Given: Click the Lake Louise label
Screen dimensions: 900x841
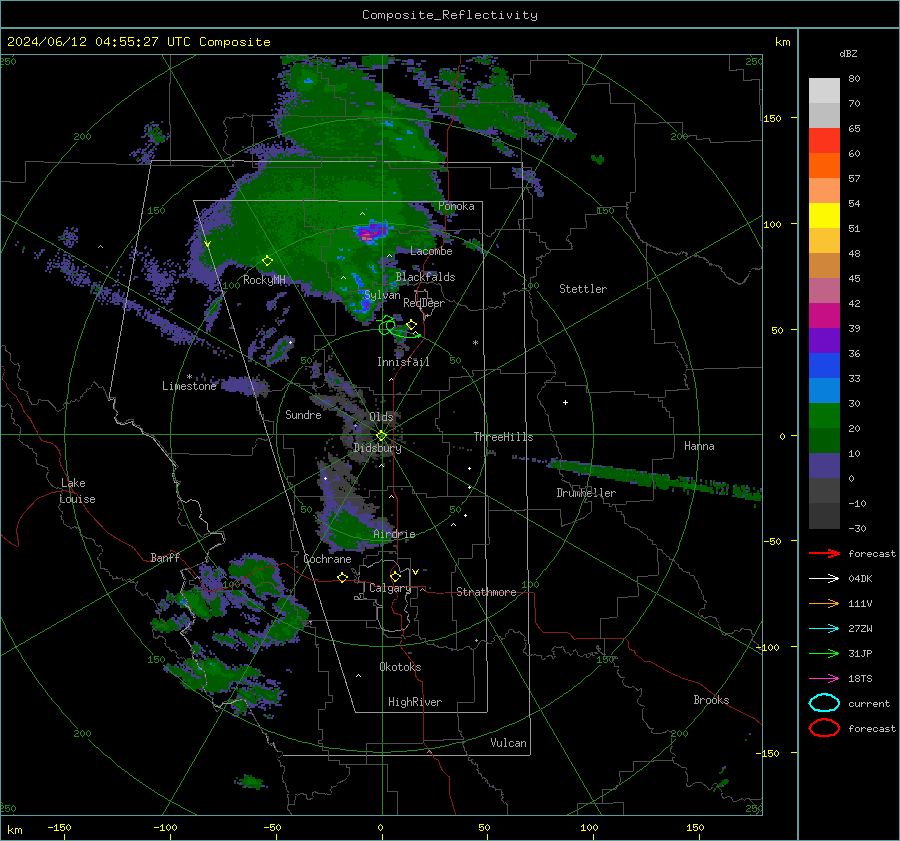Looking at the screenshot, I should 78,491.
